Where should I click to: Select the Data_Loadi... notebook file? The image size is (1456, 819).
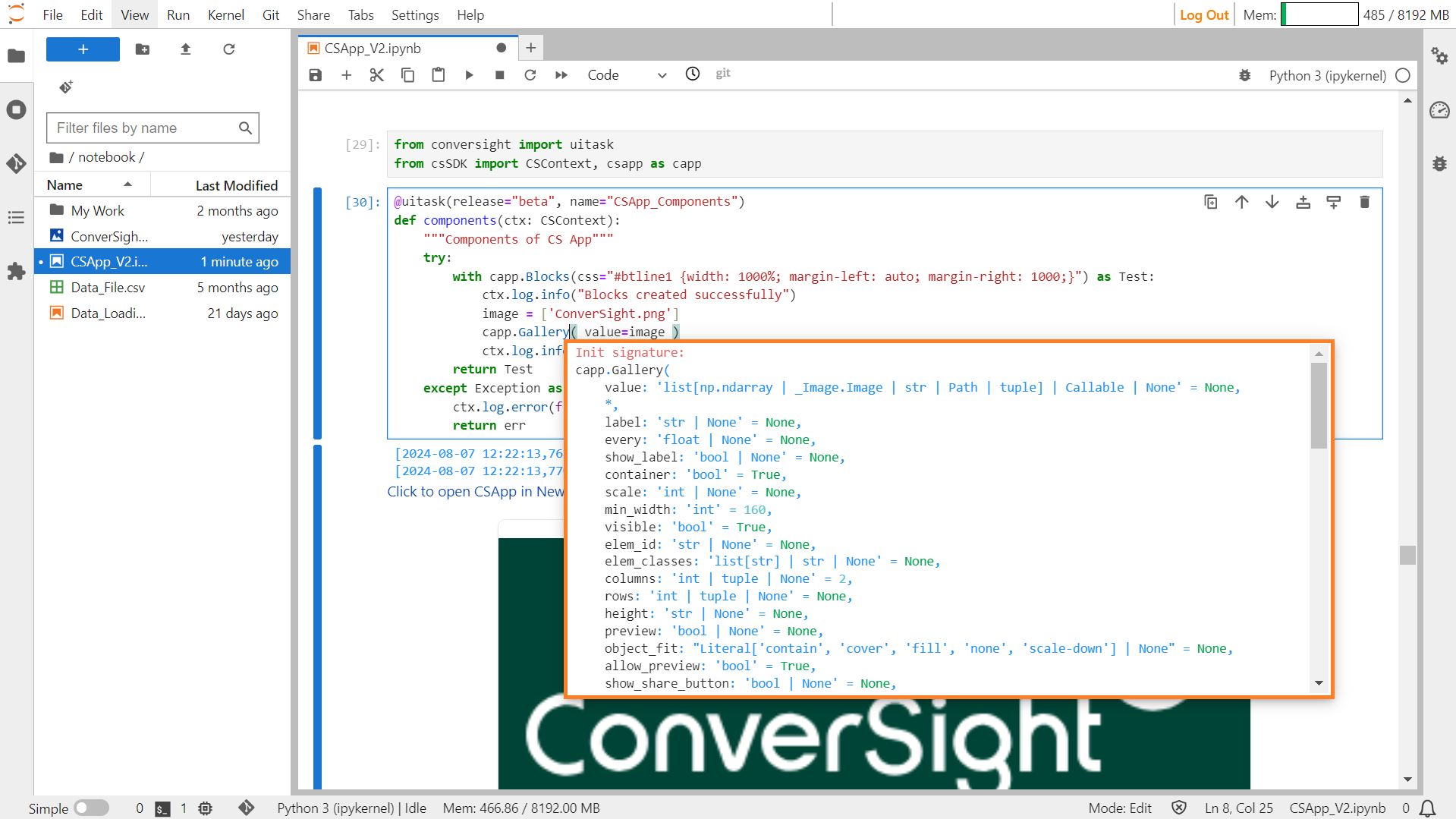(163, 313)
